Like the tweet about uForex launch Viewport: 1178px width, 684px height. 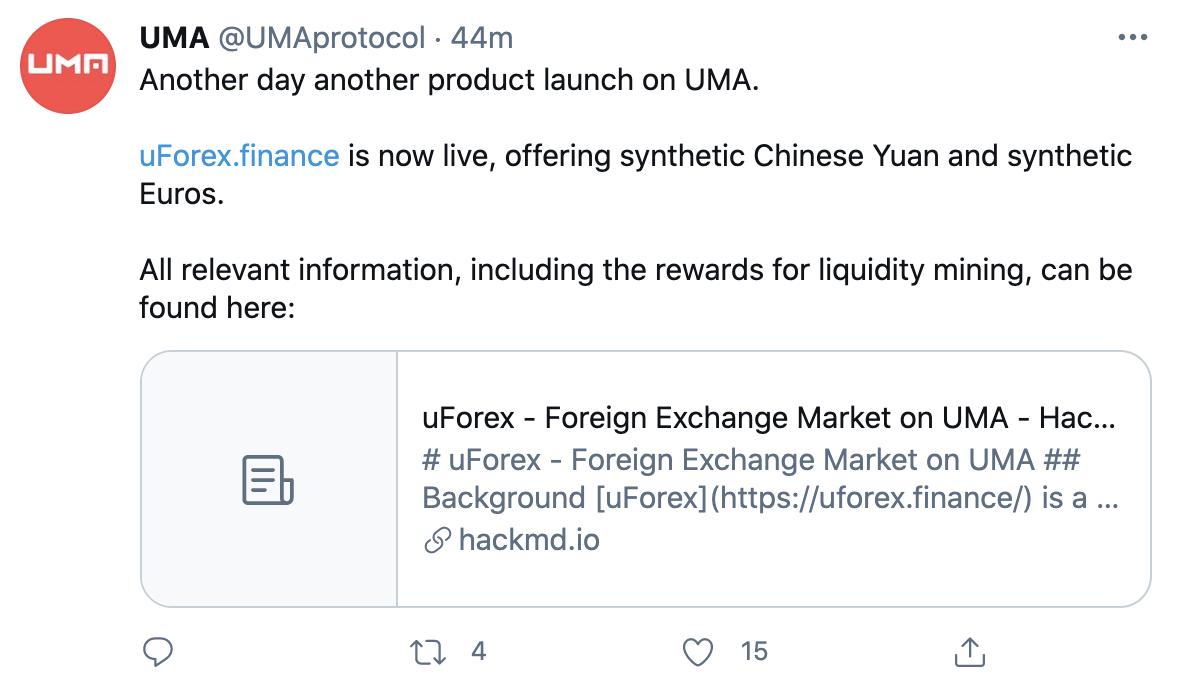(698, 652)
